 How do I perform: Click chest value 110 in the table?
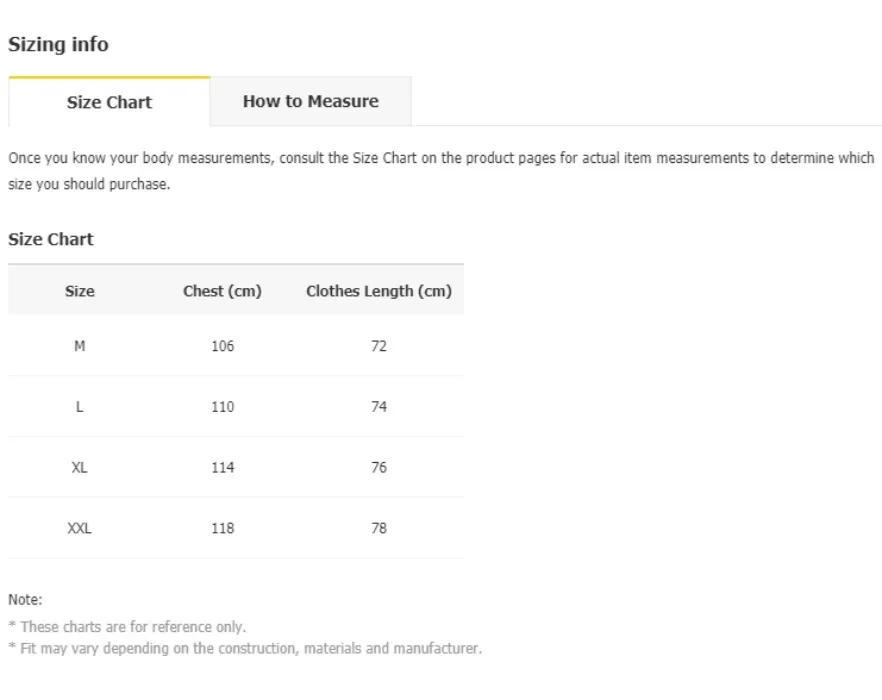[x=222, y=407]
